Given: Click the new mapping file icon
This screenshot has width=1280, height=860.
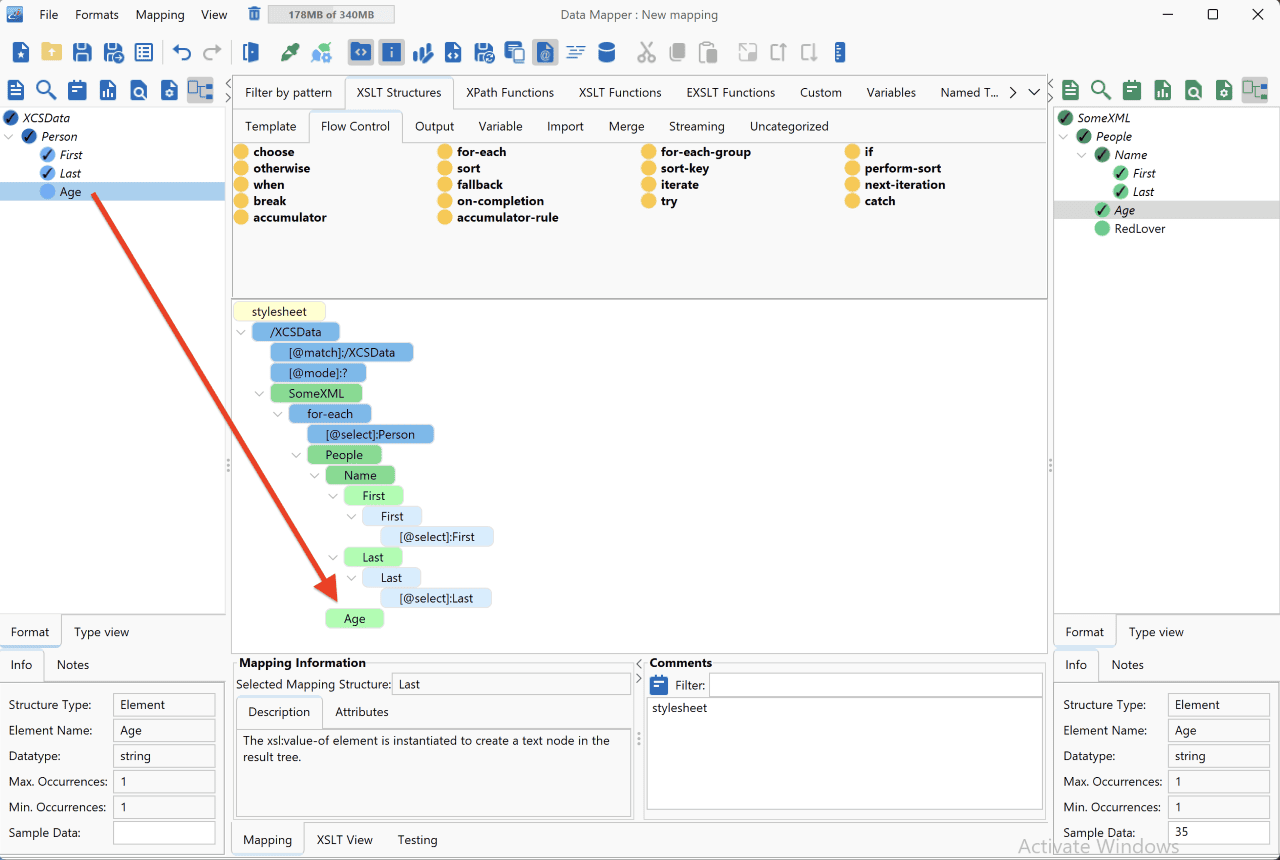Looking at the screenshot, I should (21, 52).
